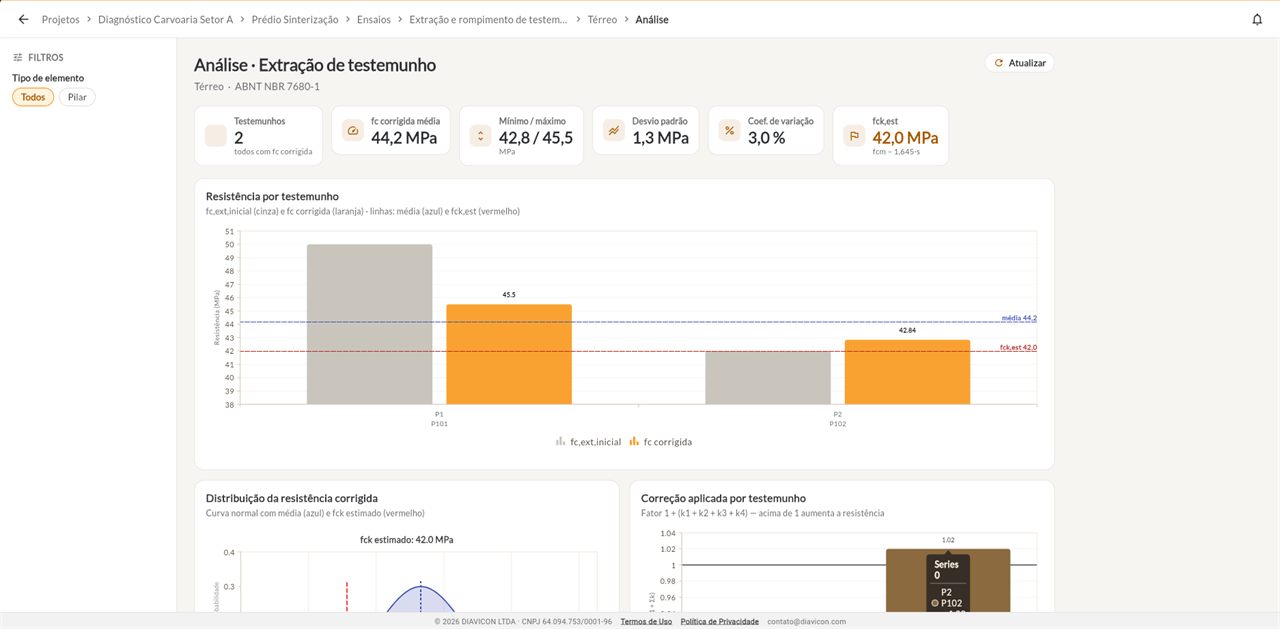Go back with the arrow icon
The image size is (1280, 629).
pos(23,19)
